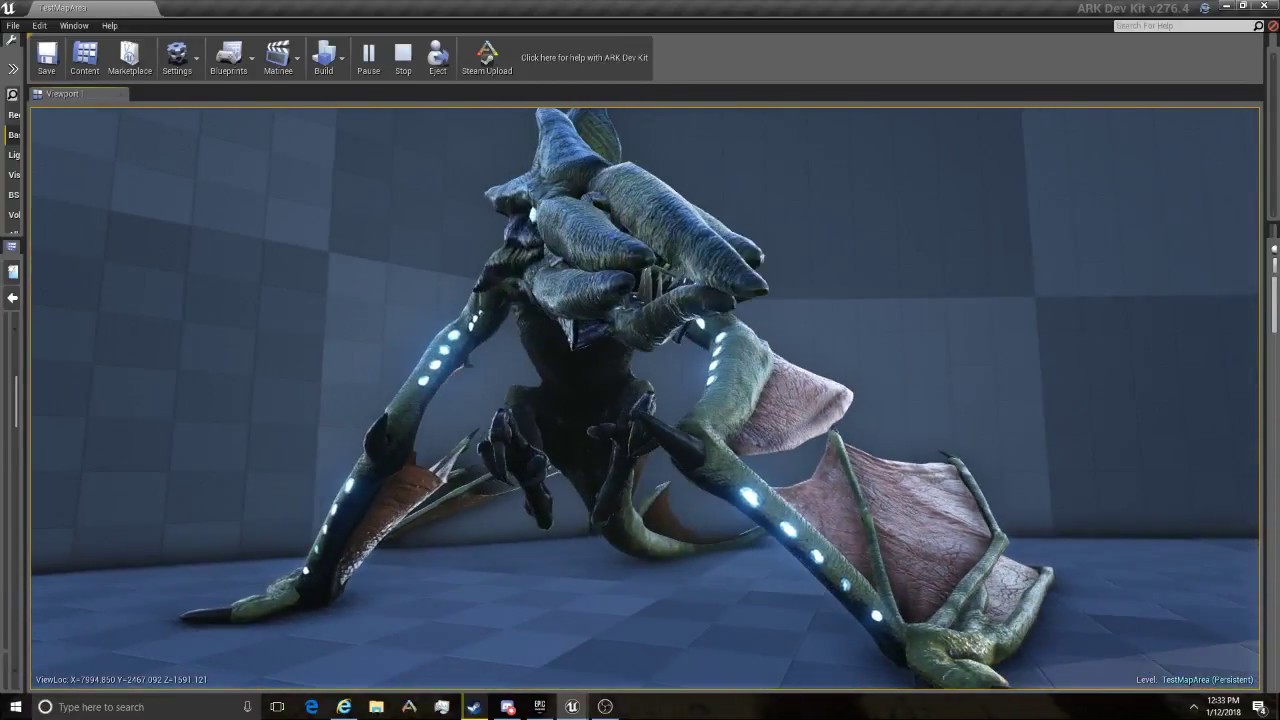This screenshot has width=1280, height=720.
Task: Open the OBS taskbar icon
Action: click(x=605, y=707)
